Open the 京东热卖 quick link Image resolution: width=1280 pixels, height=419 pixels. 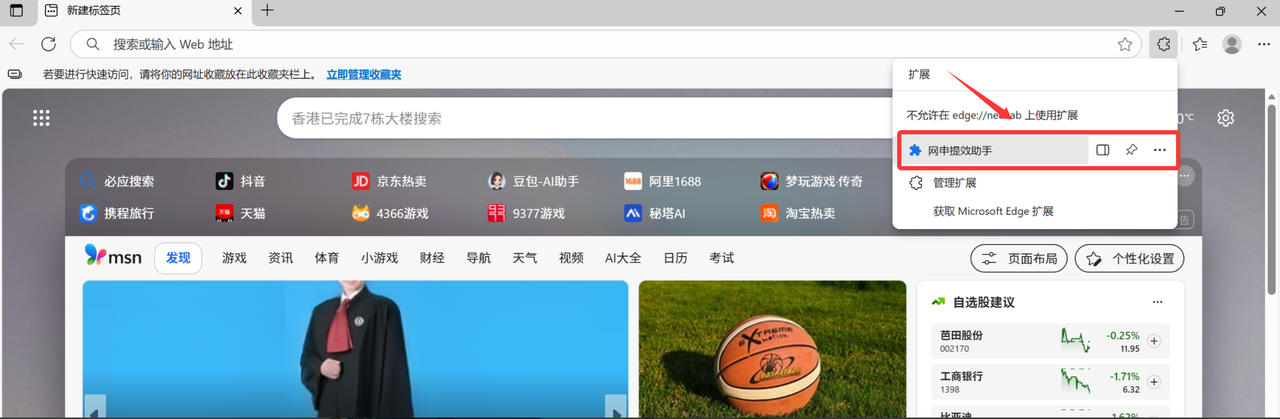[390, 182]
